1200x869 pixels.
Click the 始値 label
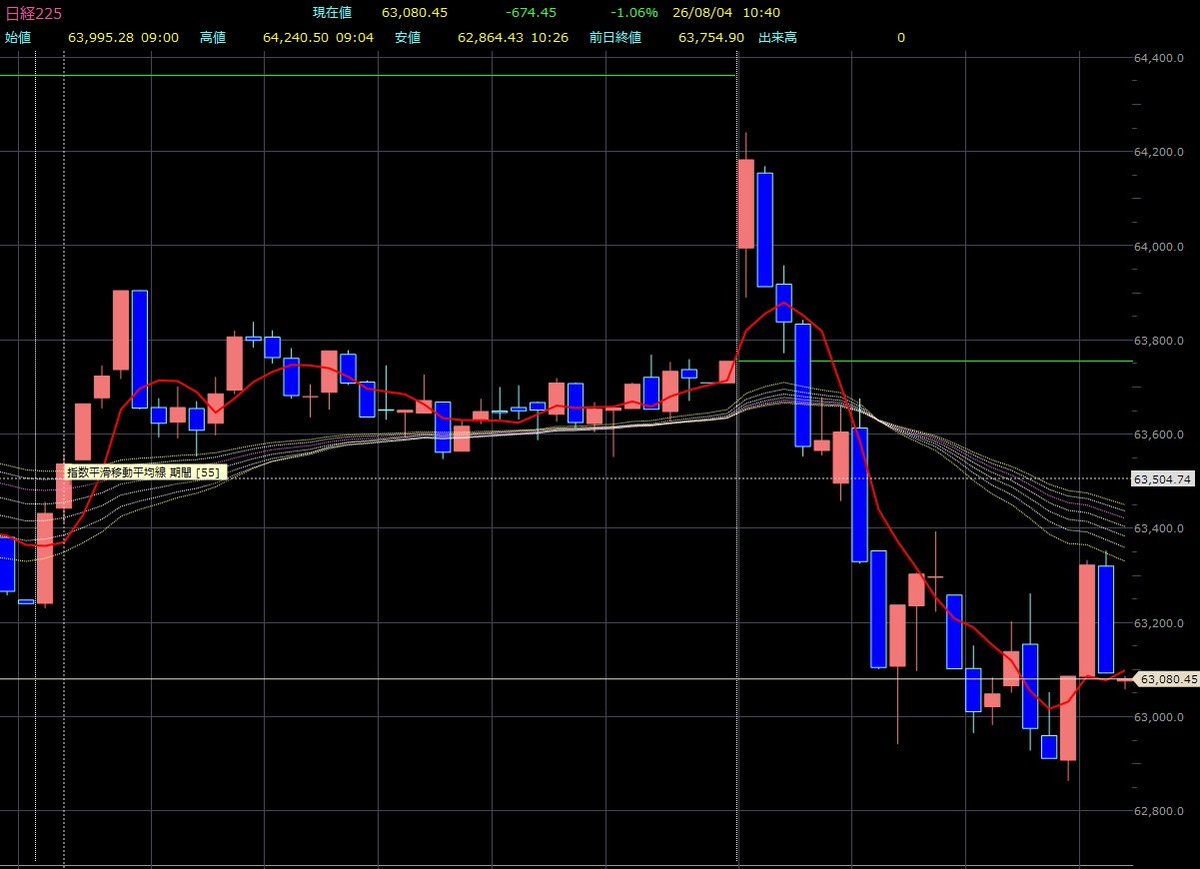click(x=18, y=37)
